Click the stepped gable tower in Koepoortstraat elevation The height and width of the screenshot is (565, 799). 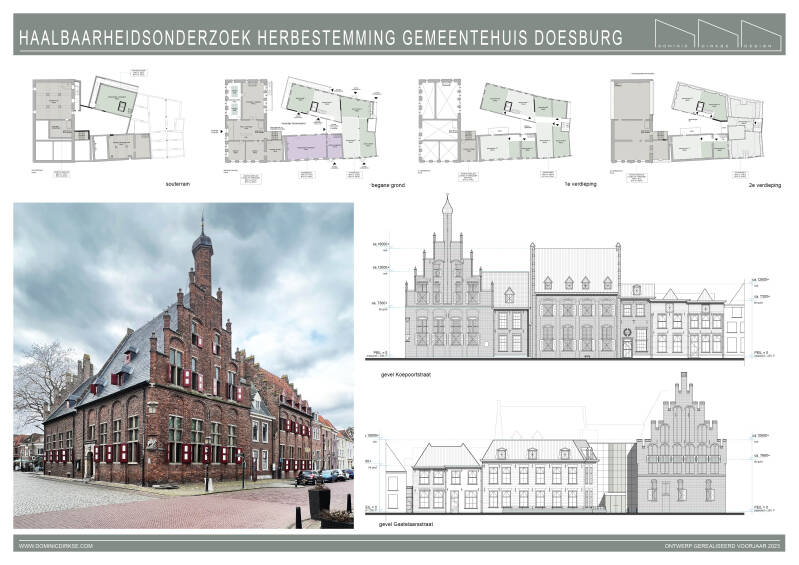click(447, 278)
